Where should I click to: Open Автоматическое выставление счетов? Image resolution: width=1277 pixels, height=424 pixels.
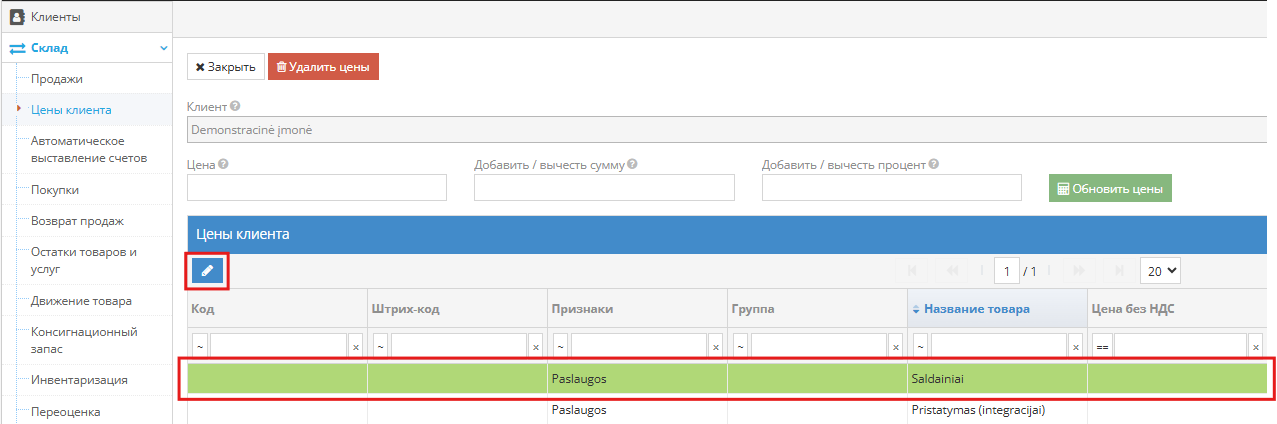pos(89,150)
